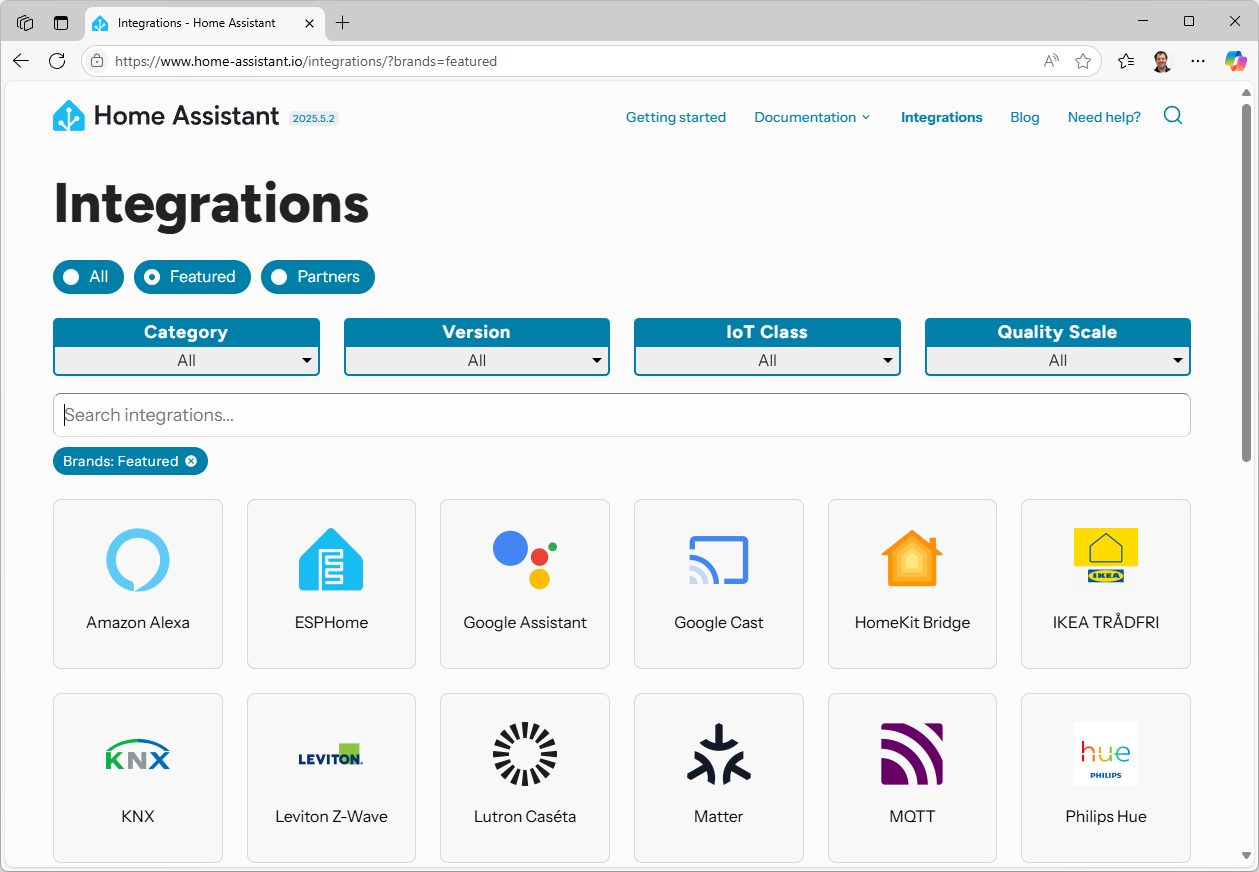Open the tab actions menu
The image size is (1259, 872).
[x=61, y=22]
